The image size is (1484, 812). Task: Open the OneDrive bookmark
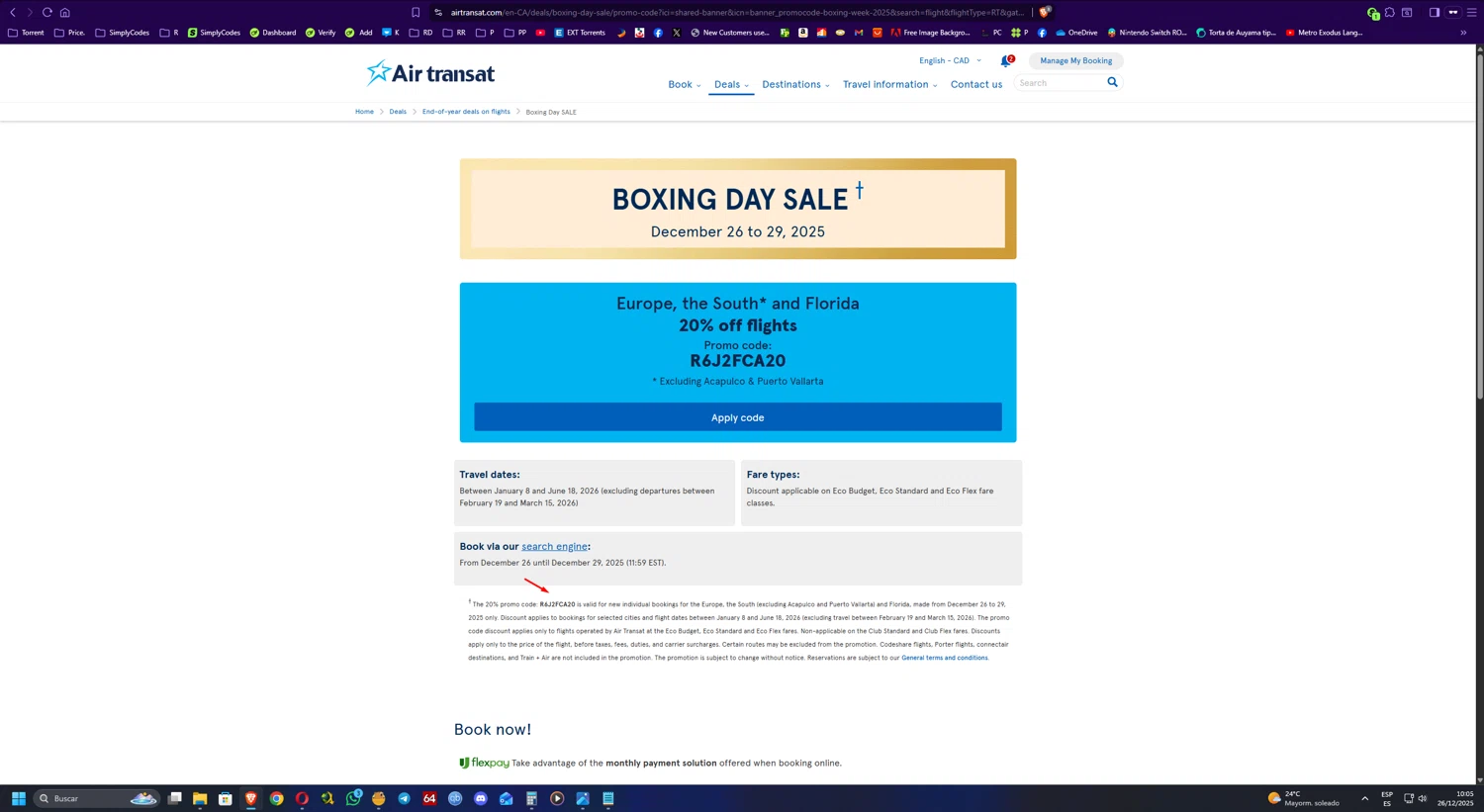point(1076,33)
